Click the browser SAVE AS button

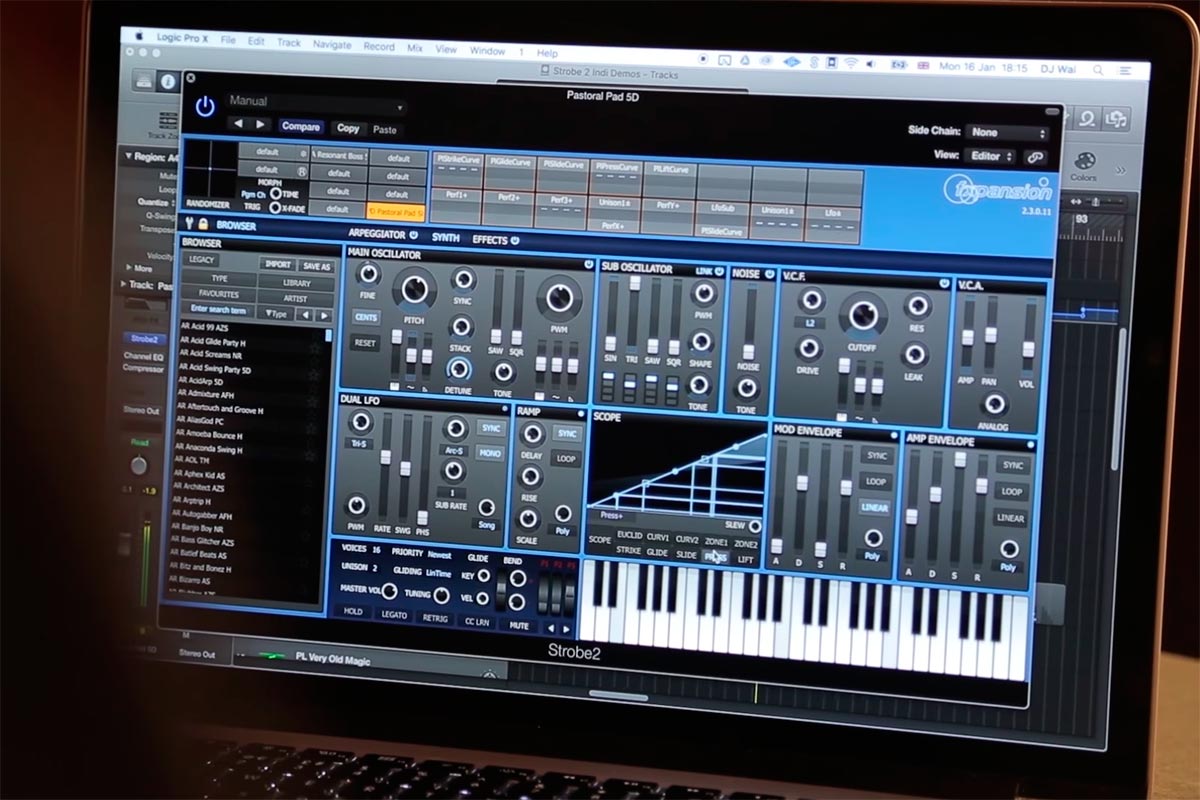click(315, 266)
